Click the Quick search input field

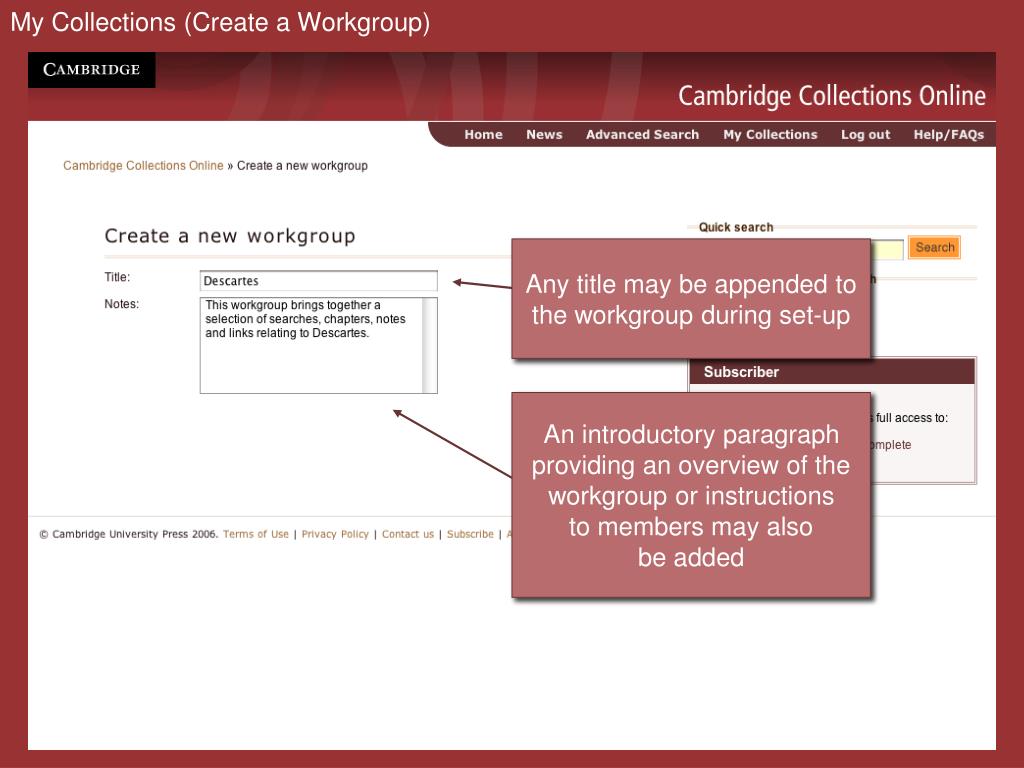[x=887, y=249]
